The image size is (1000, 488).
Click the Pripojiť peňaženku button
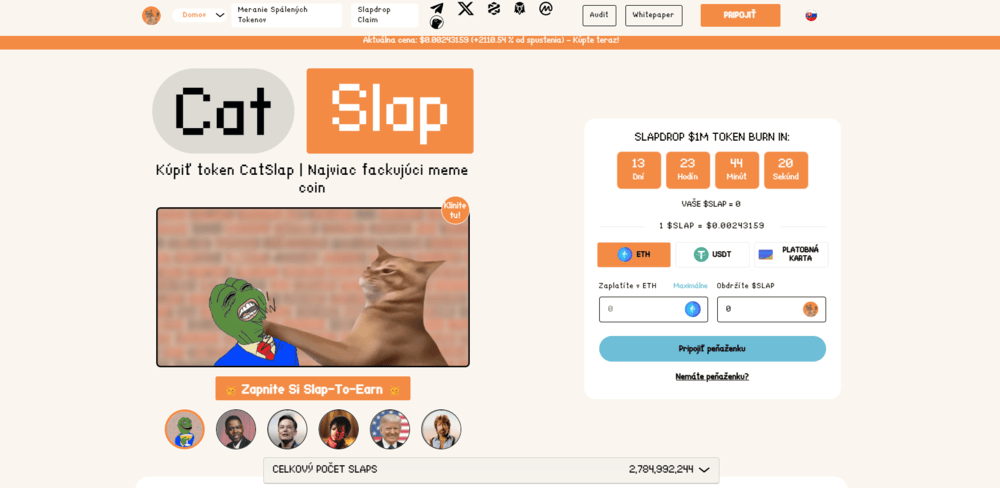click(712, 349)
